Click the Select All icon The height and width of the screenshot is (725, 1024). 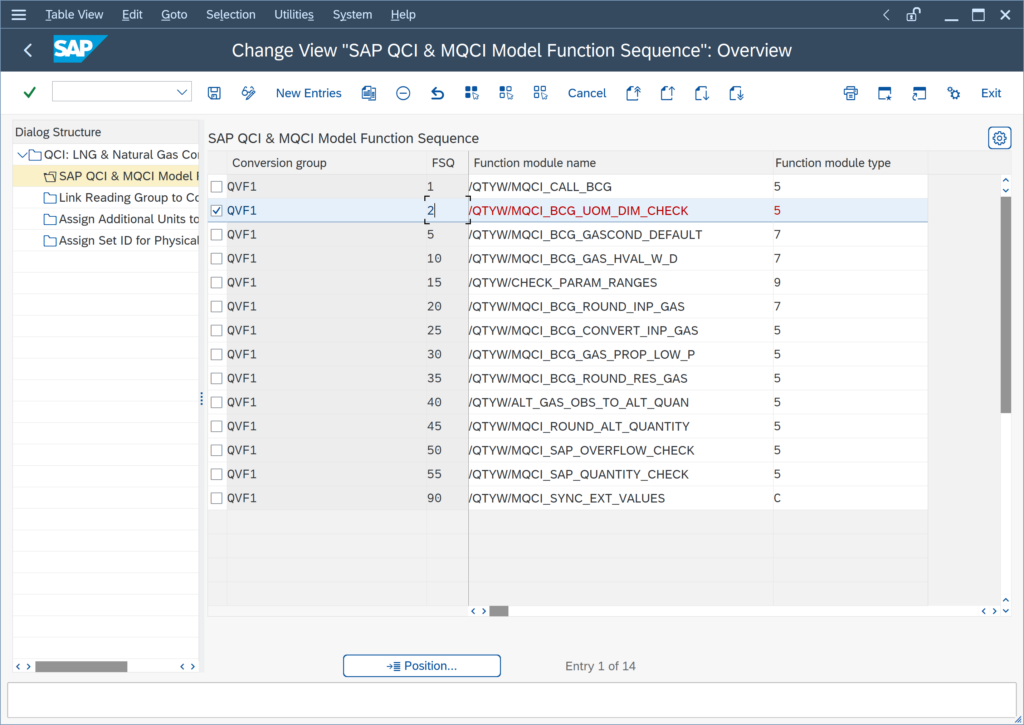472,93
